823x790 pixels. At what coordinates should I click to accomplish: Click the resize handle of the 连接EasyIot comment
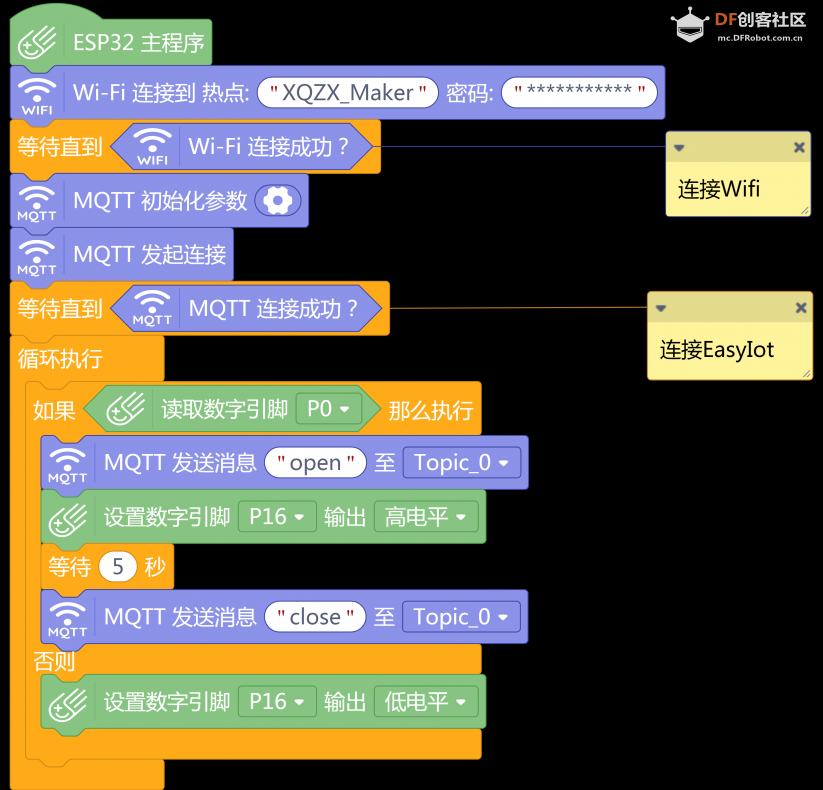(x=807, y=374)
